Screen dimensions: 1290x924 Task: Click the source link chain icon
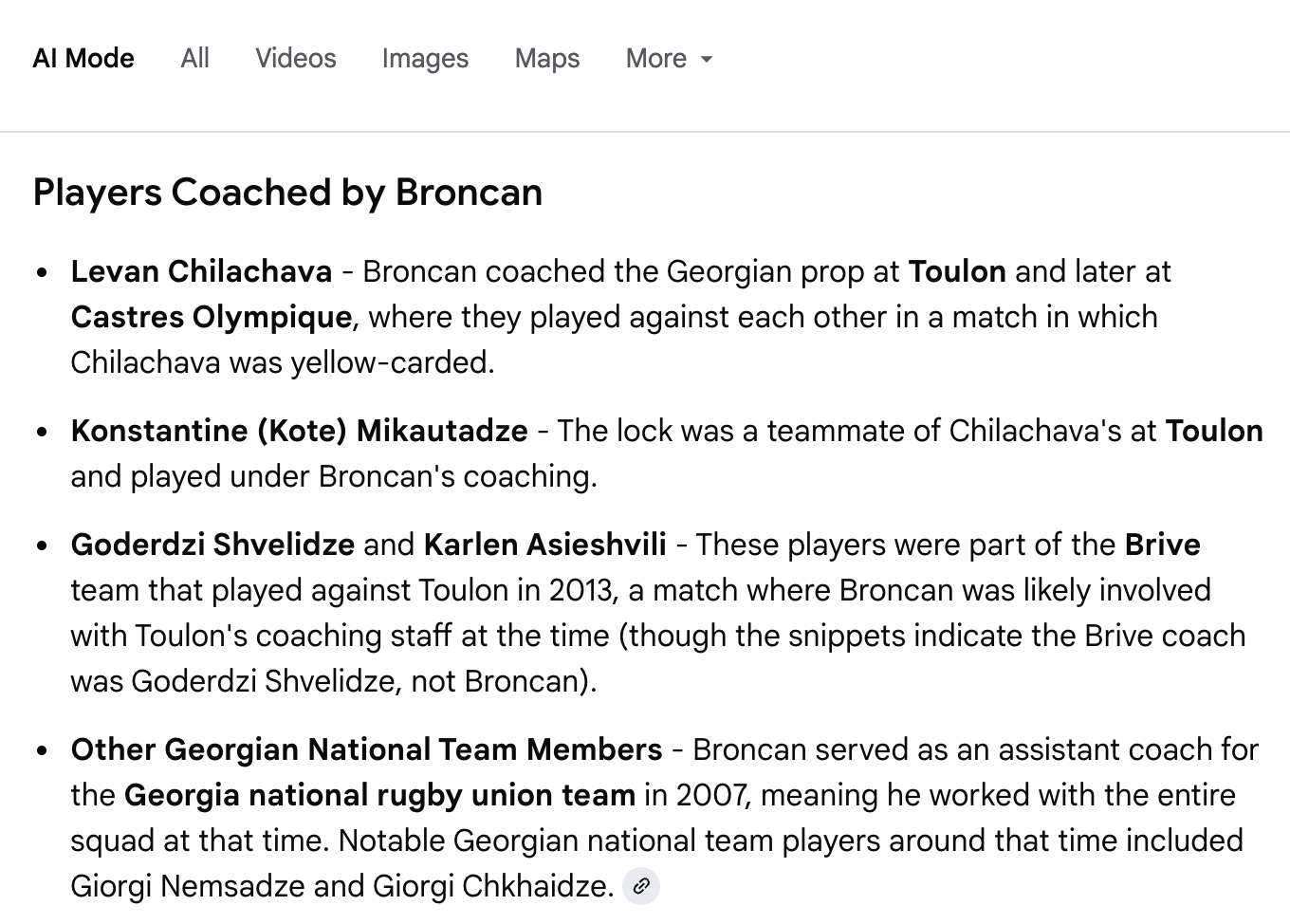[641, 887]
